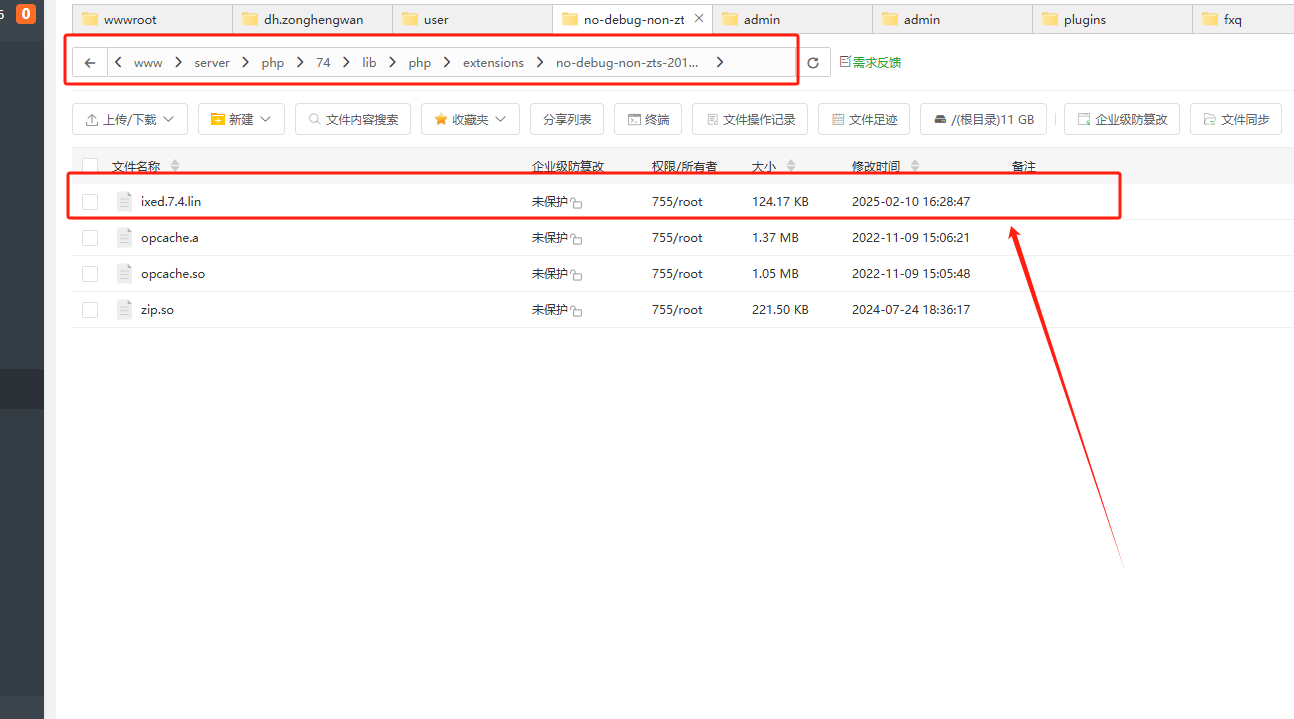Click the lock icon in zip.so row

click(577, 311)
